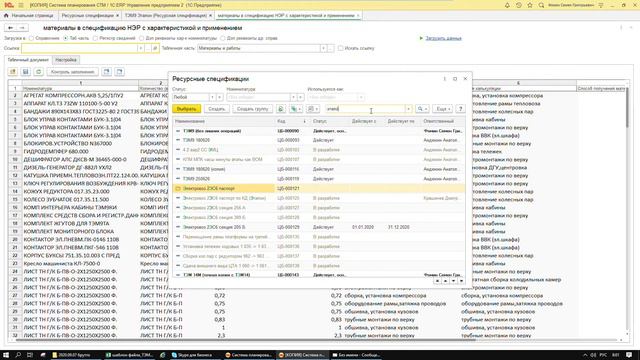
Task: Open the dialog's three-dot more menu
Action: pyautogui.click(x=444, y=79)
